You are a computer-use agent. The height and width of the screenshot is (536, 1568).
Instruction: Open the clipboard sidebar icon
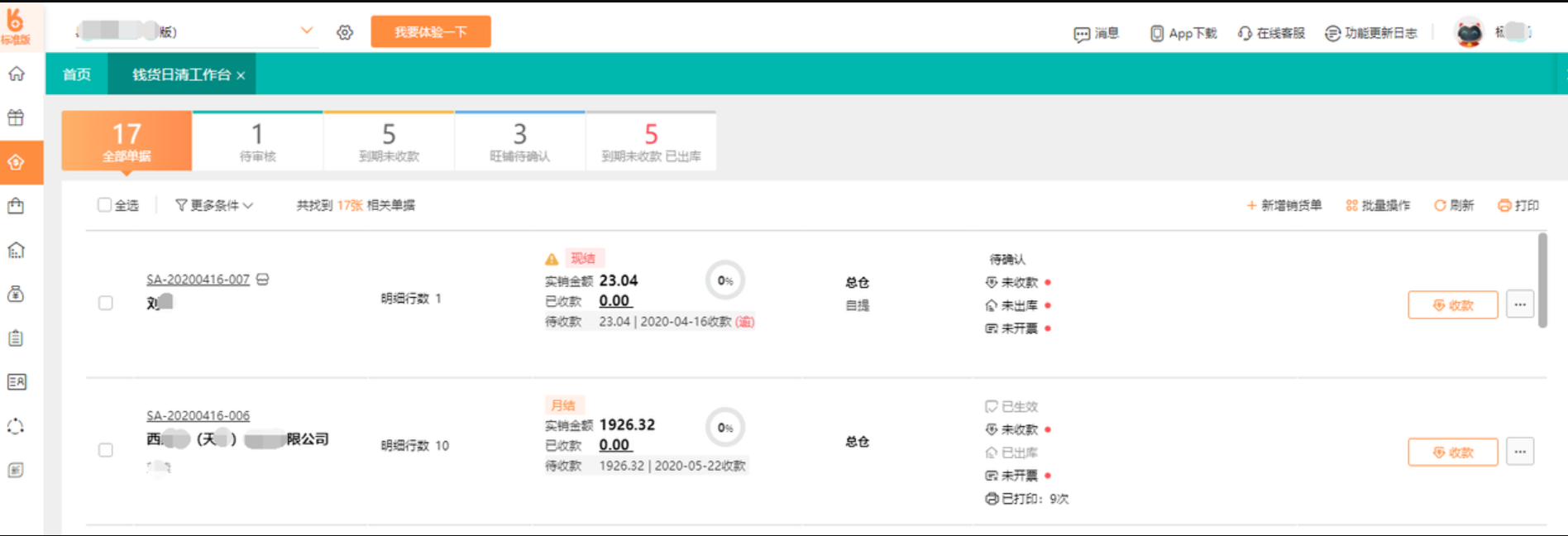17,337
